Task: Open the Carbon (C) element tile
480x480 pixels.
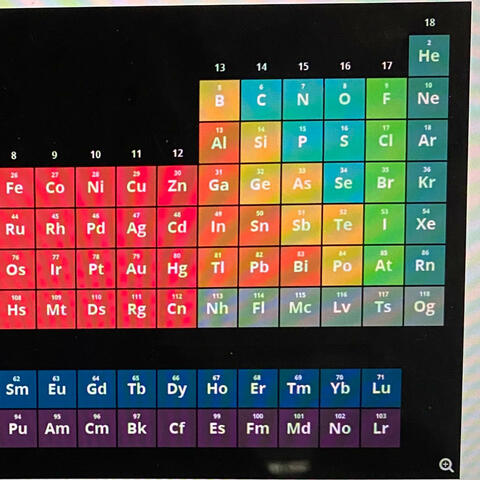Action: 261,100
